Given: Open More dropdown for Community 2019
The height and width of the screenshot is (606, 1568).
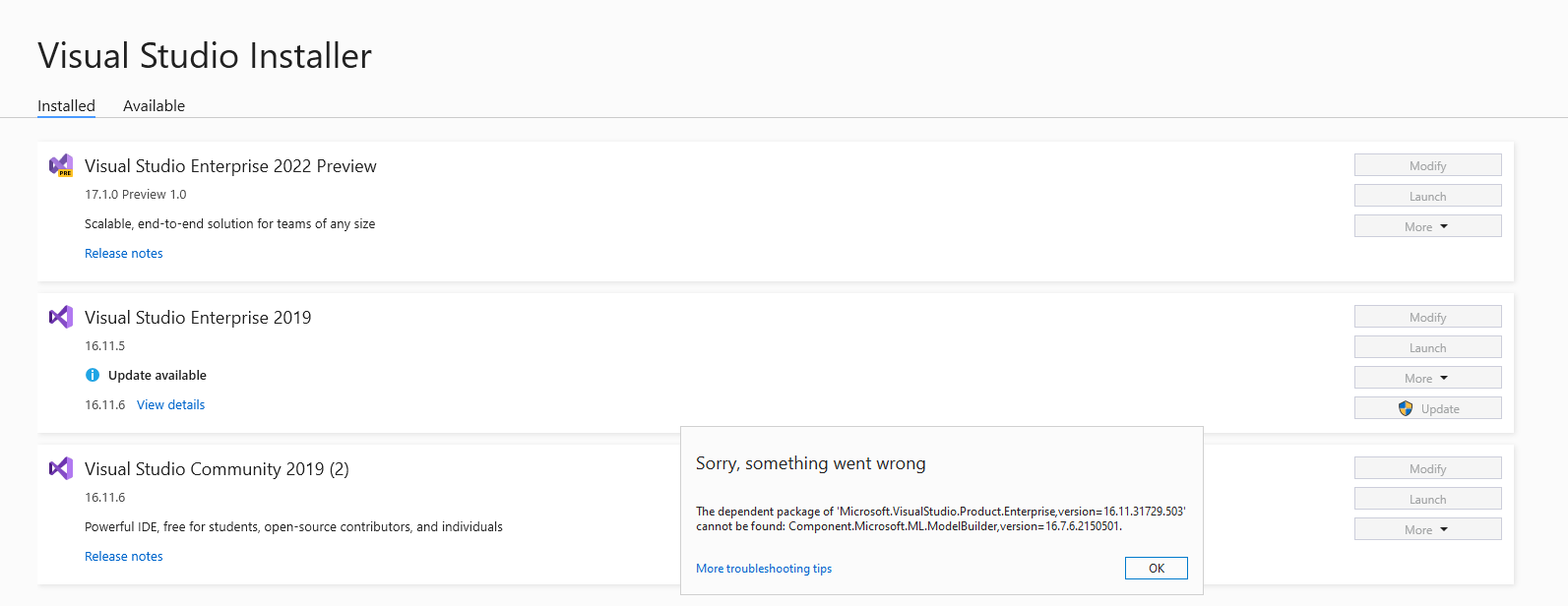Looking at the screenshot, I should (x=1427, y=529).
